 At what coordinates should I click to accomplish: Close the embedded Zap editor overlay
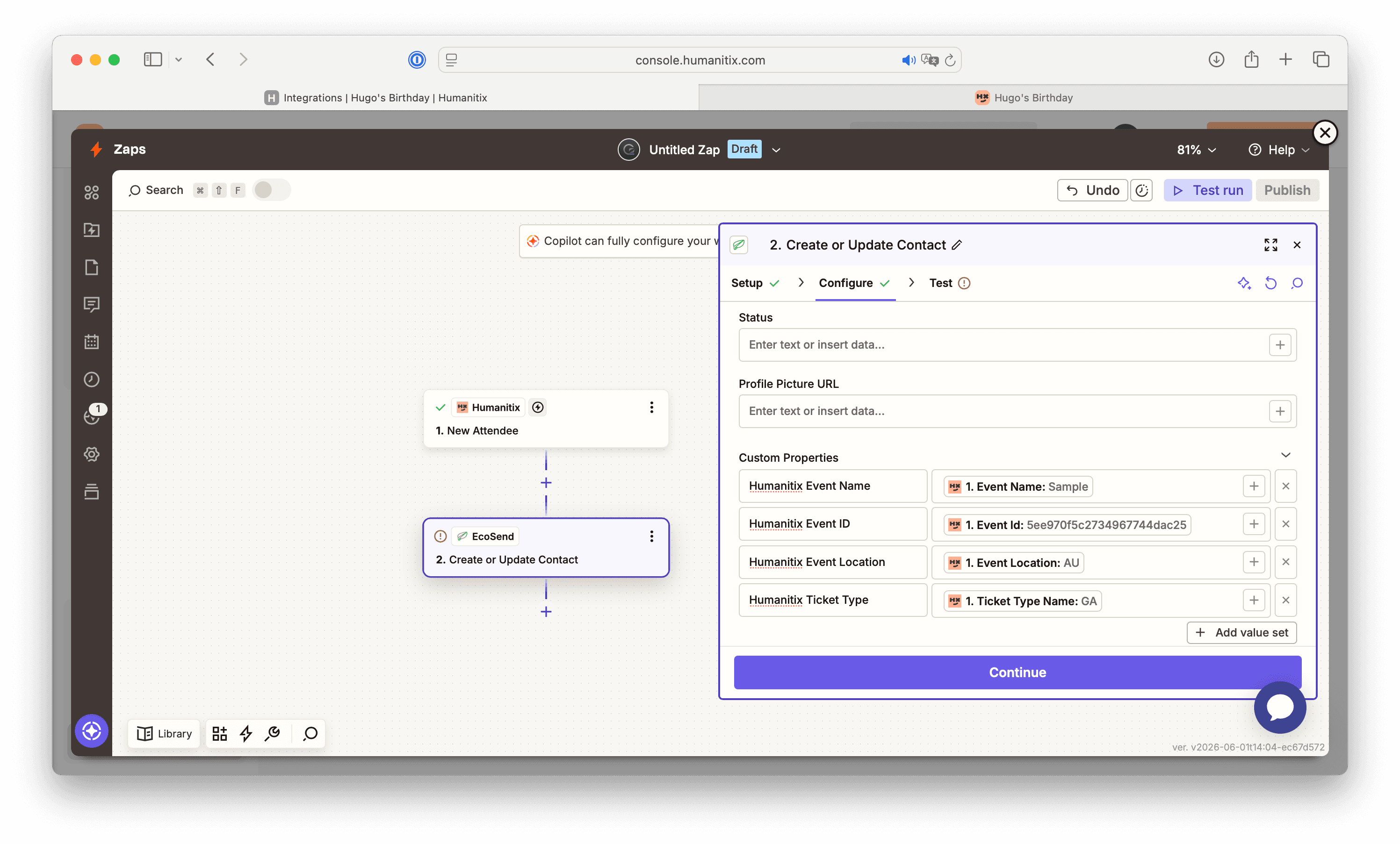(1325, 133)
